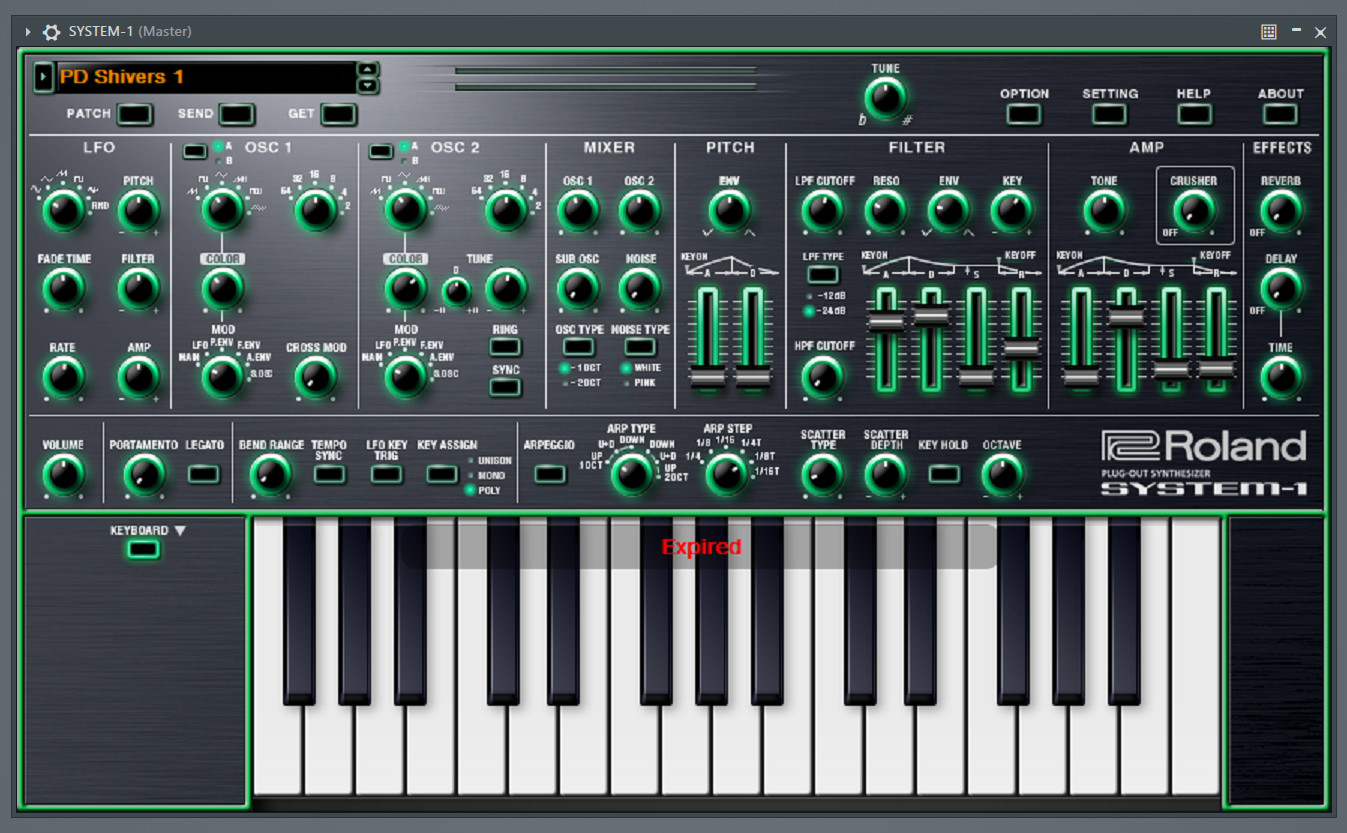The height and width of the screenshot is (833, 1347).
Task: Enable the ARPEGGIO button
Action: point(550,474)
